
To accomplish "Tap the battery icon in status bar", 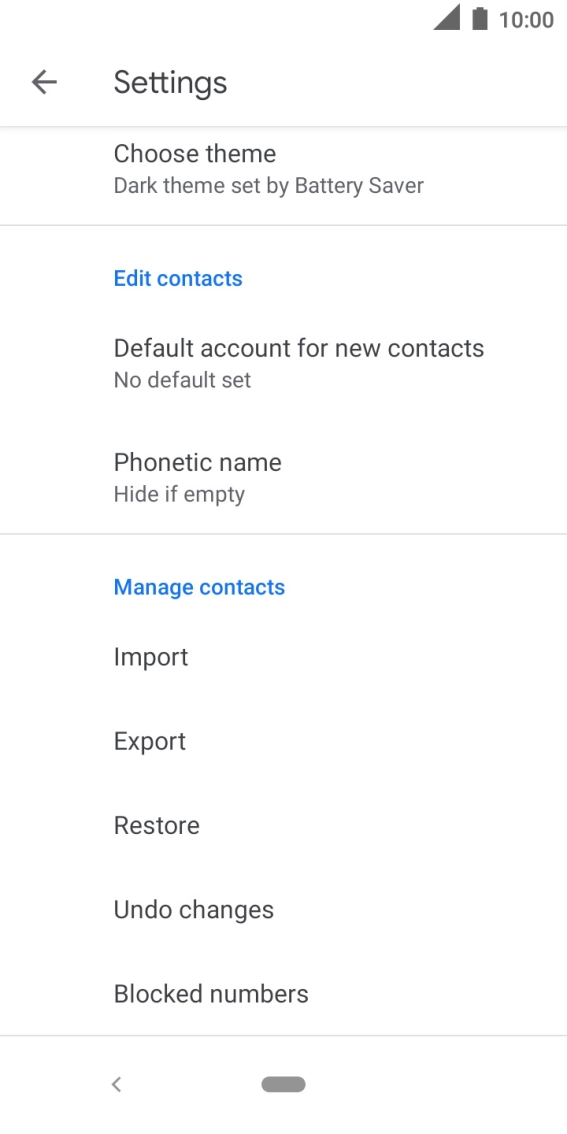I will coord(479,19).
